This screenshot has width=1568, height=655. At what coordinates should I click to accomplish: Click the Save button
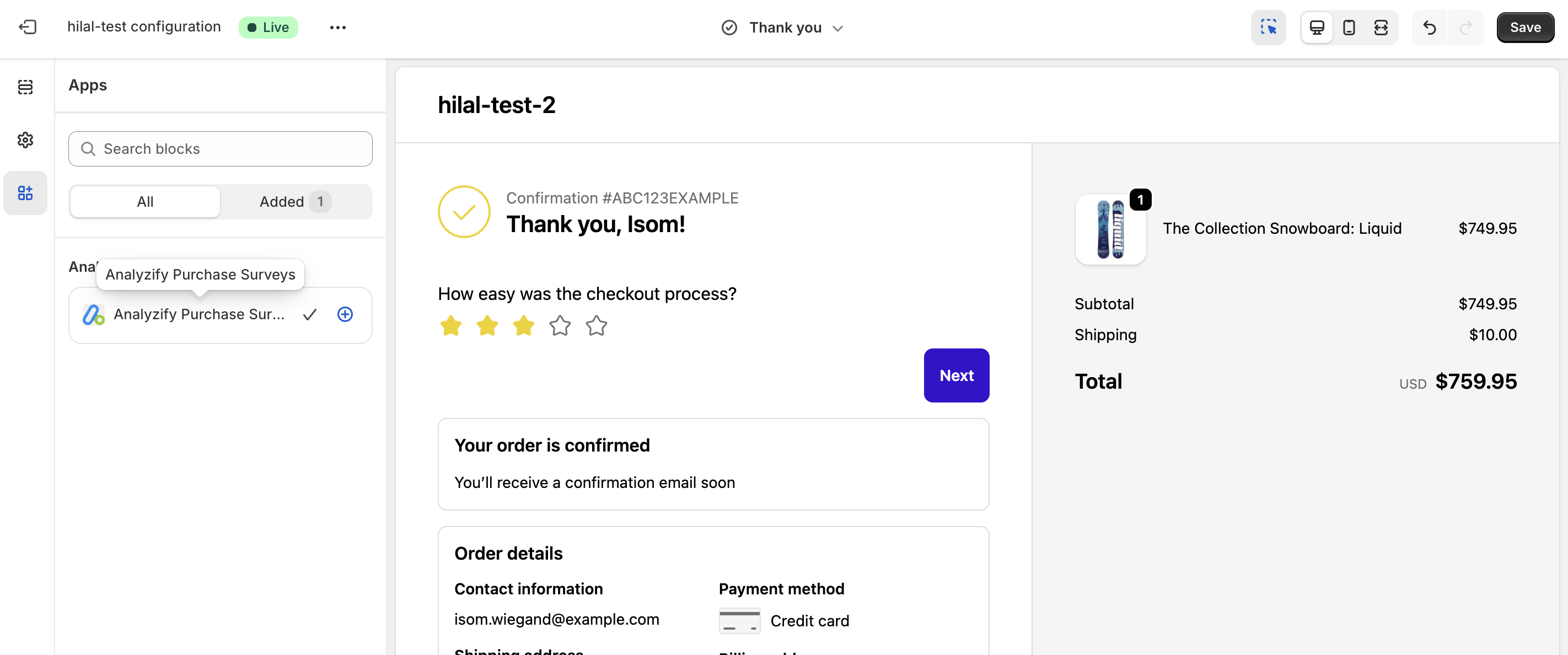coord(1525,28)
